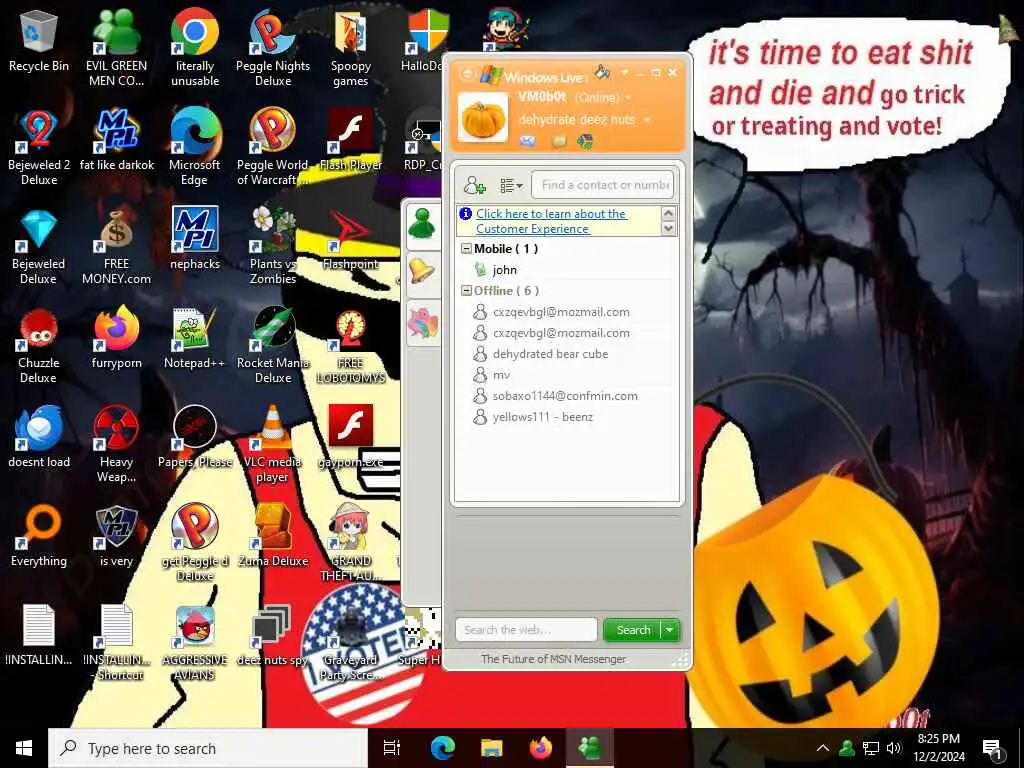Select the green buddy side tab in Messenger
This screenshot has height=768, width=1024.
point(423,225)
